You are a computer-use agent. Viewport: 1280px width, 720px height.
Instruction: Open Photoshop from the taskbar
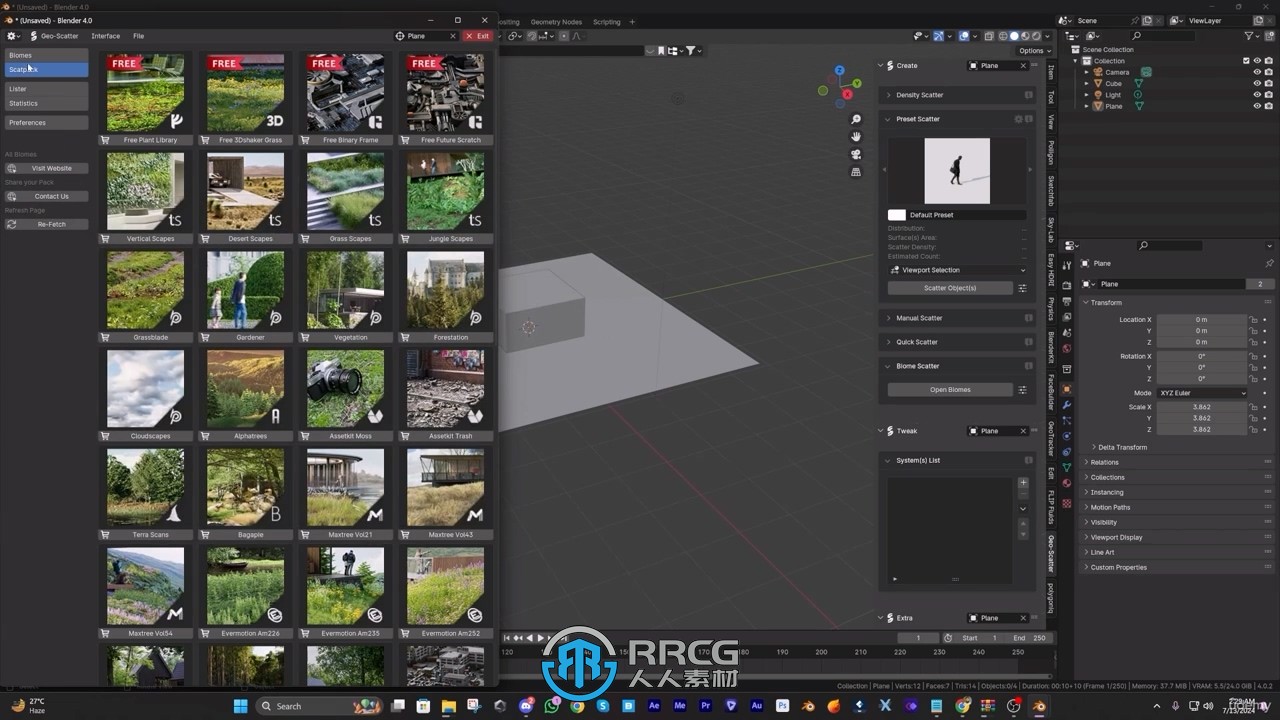pos(783,706)
